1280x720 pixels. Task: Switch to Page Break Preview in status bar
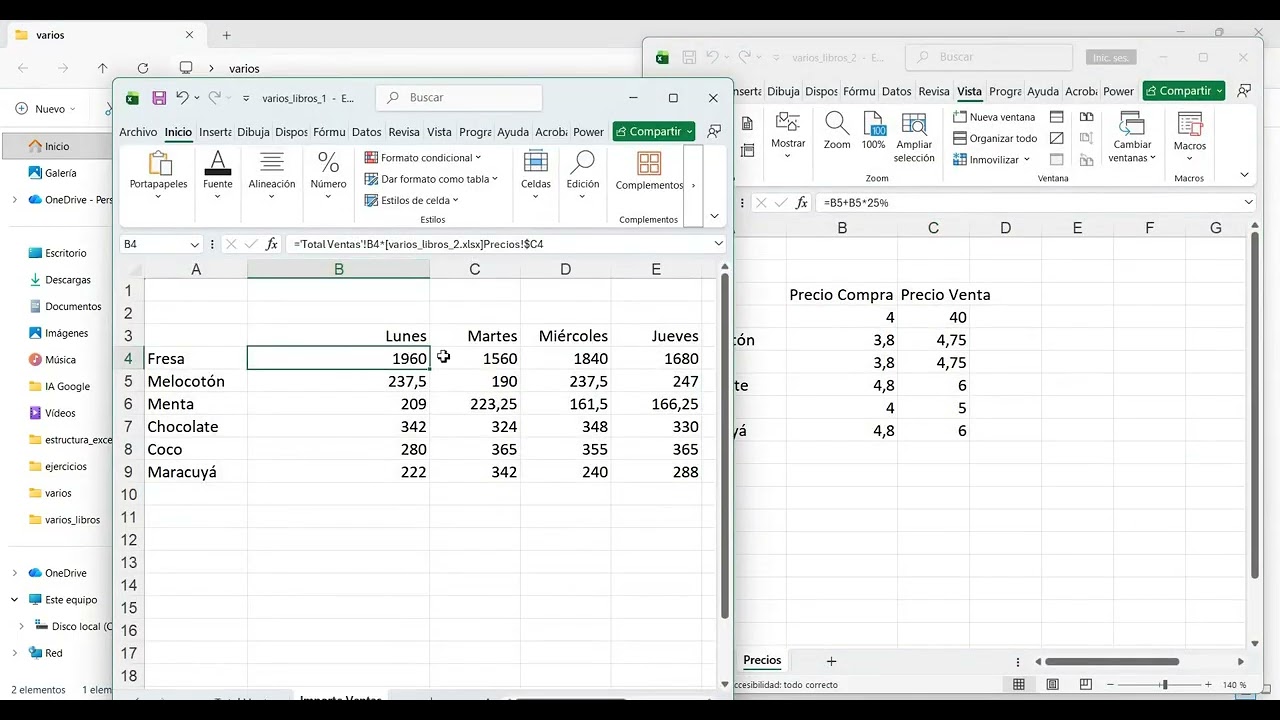pos(1086,685)
